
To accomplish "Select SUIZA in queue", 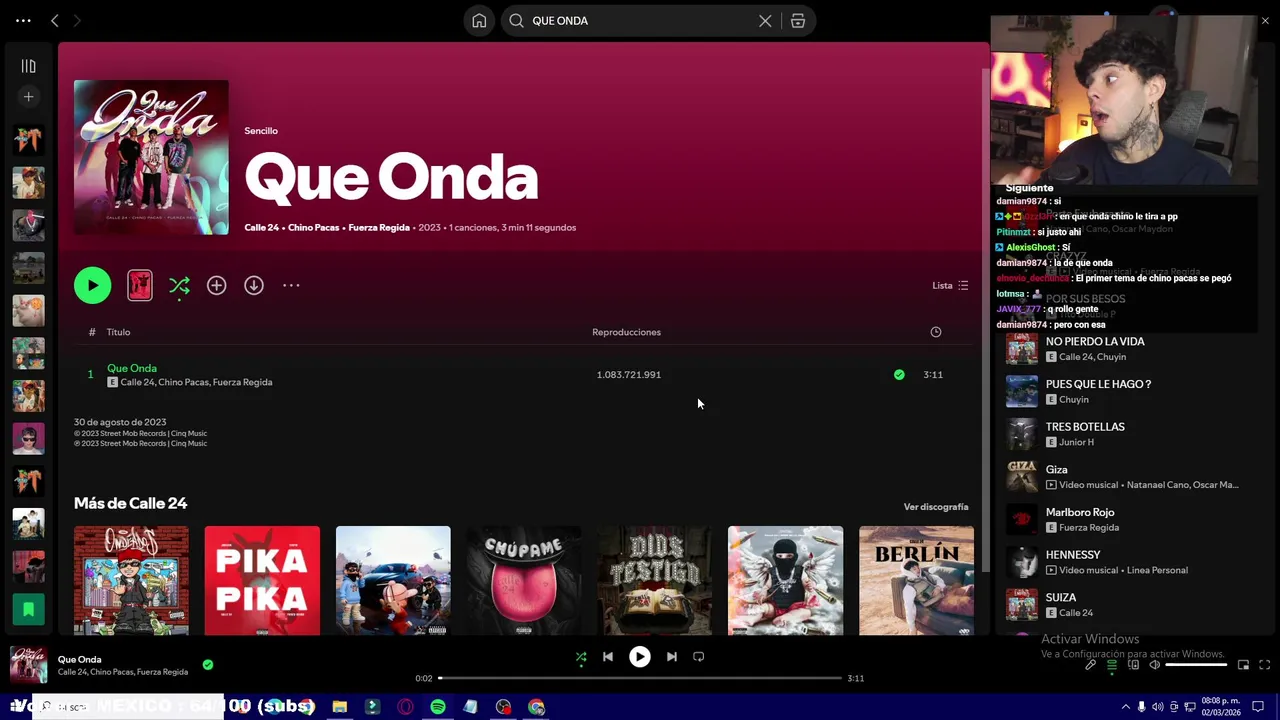I will pyautogui.click(x=1061, y=598).
